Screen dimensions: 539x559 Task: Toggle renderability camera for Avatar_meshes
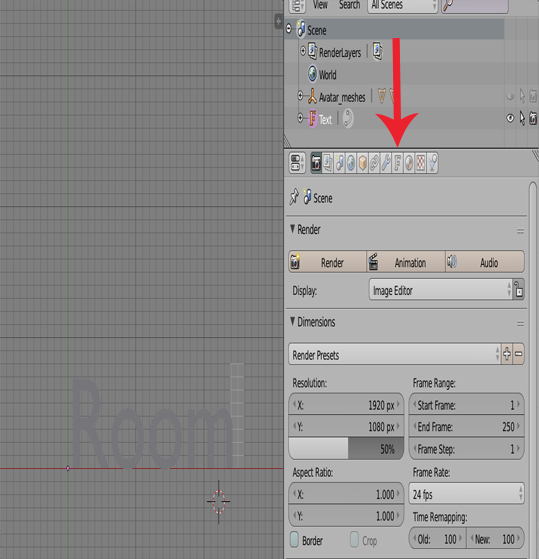[533, 96]
